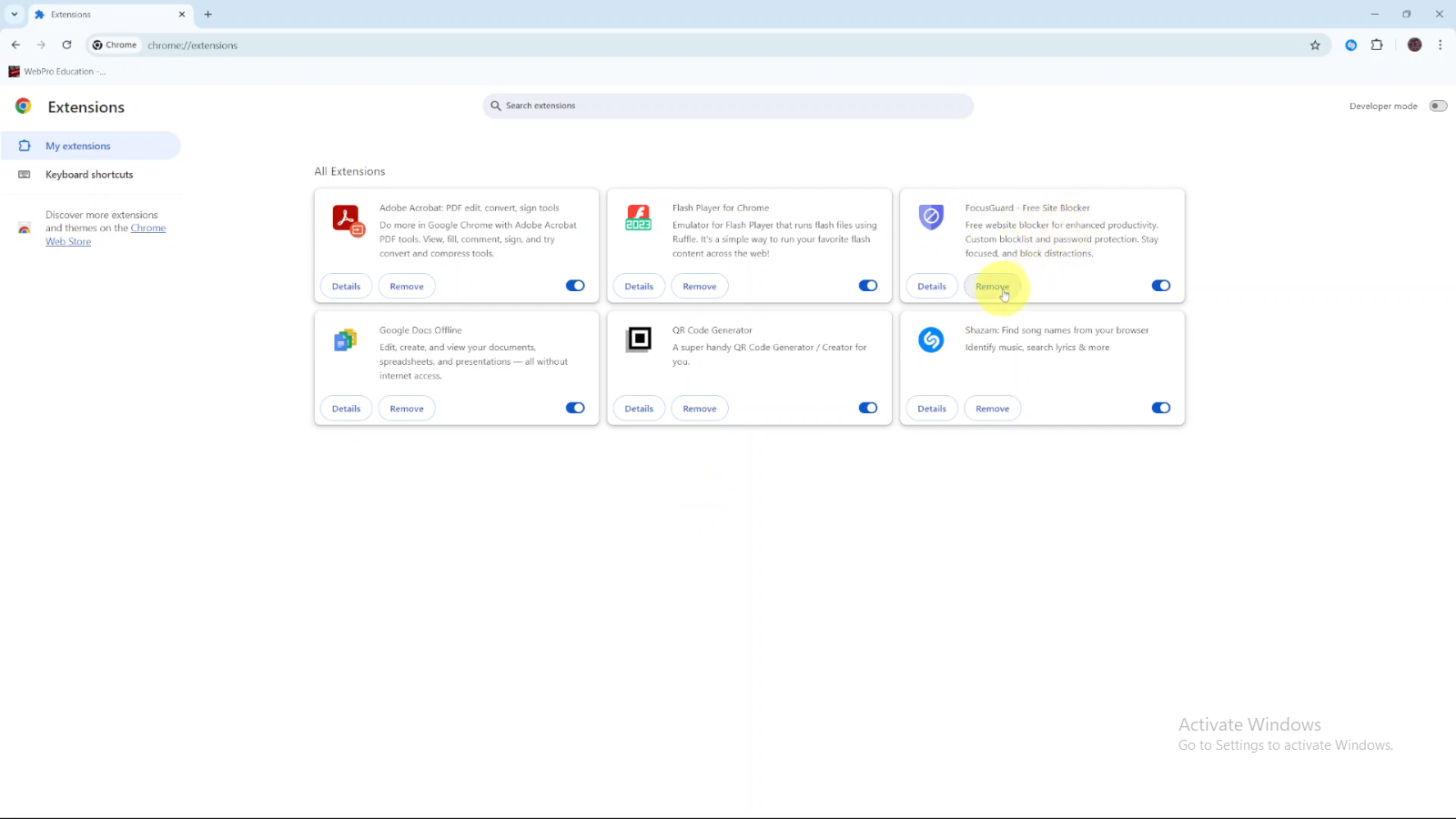The image size is (1456, 819).
Task: Switch to the Extensions browser tab
Action: [109, 15]
